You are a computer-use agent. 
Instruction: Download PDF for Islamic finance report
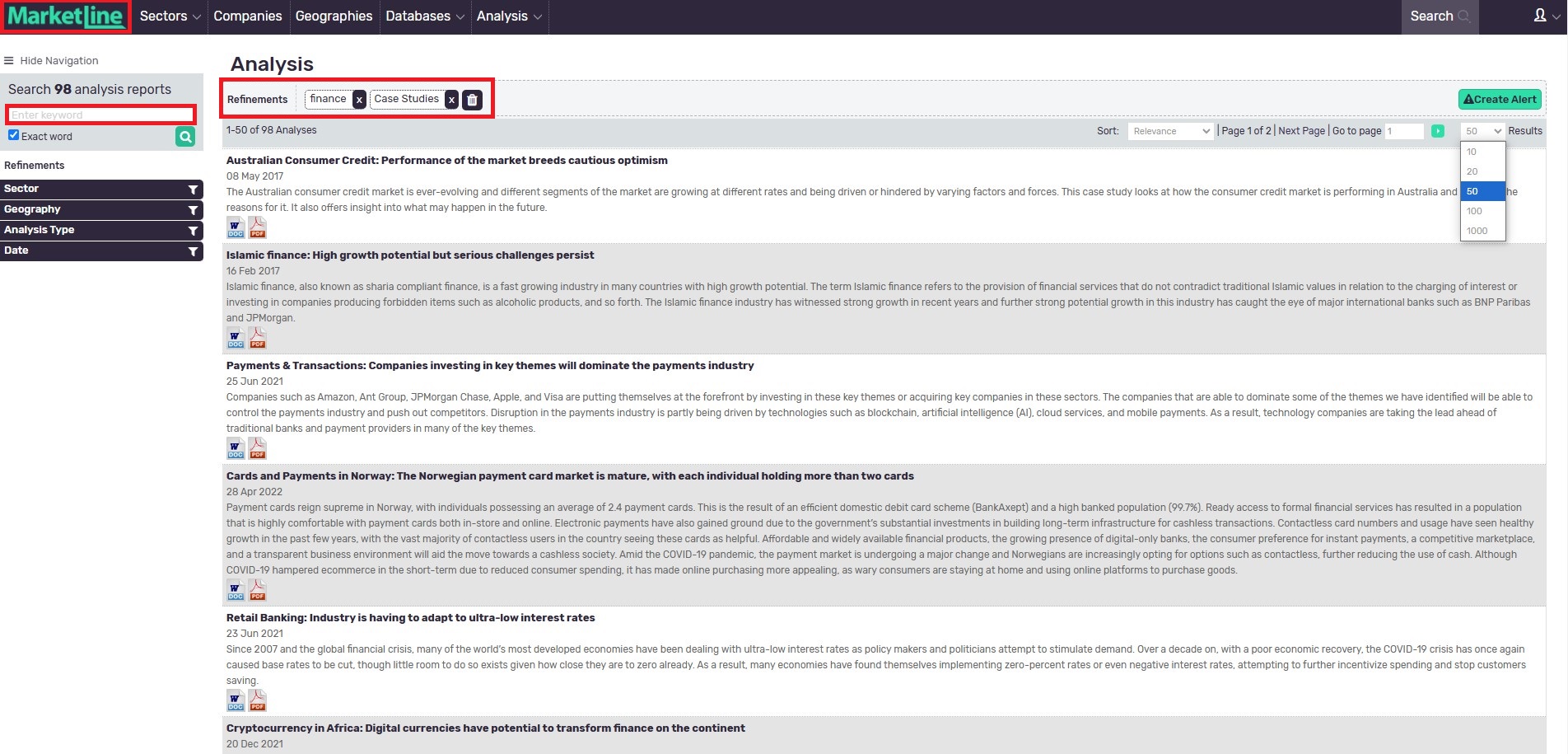coord(258,338)
